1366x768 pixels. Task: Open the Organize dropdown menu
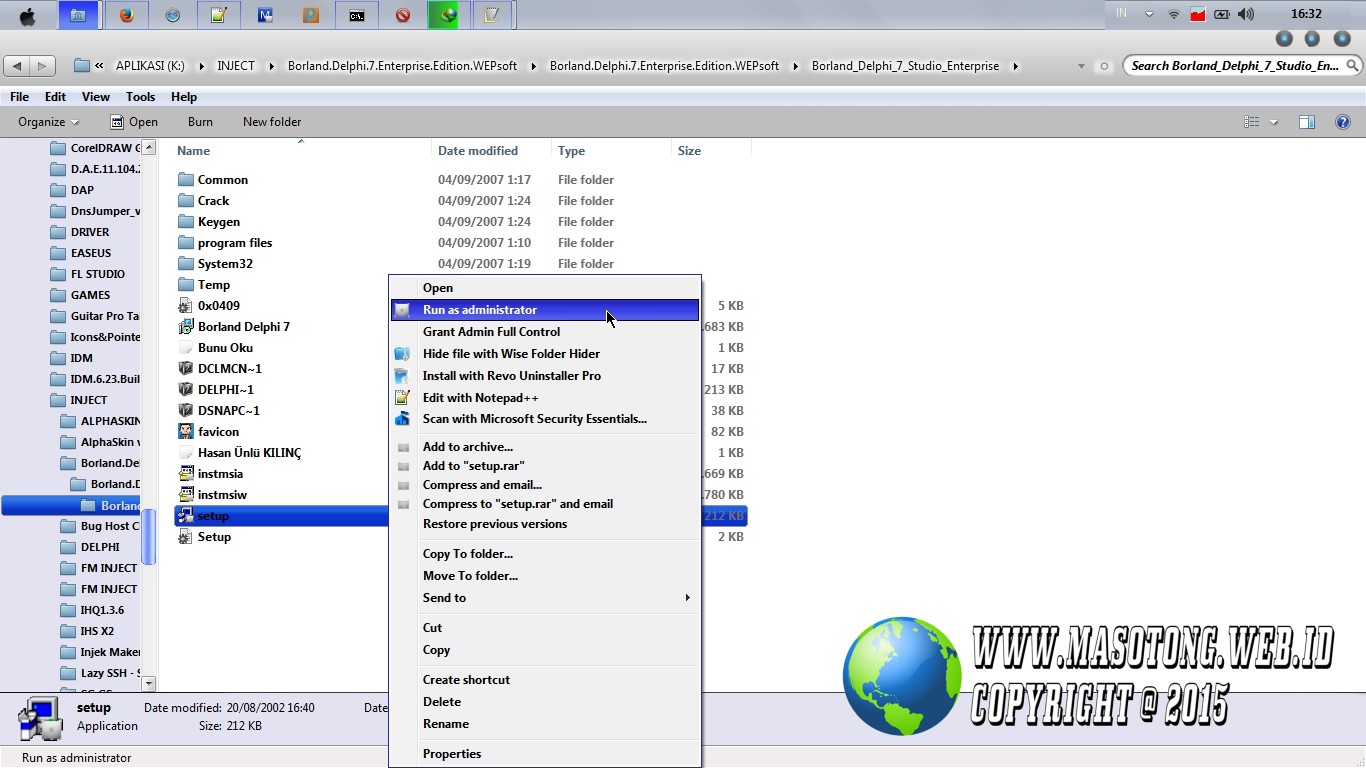[48, 122]
